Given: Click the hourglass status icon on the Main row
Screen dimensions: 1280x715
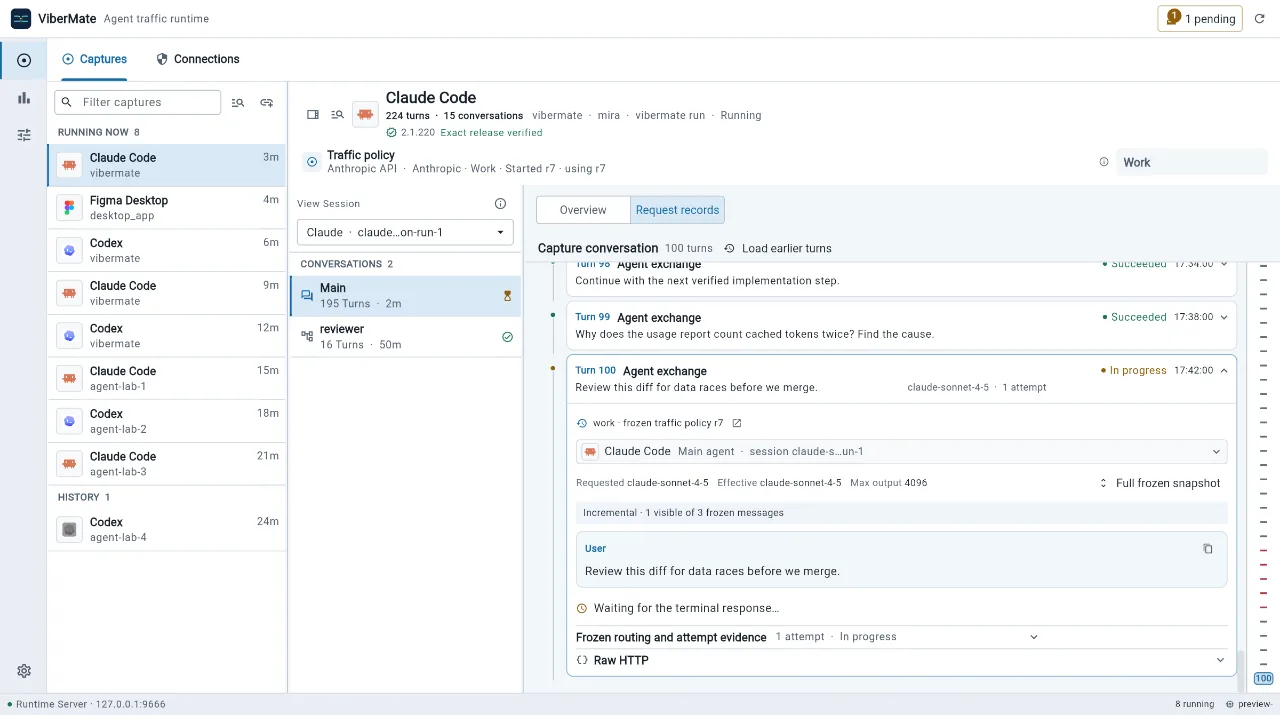Looking at the screenshot, I should coord(507,296).
